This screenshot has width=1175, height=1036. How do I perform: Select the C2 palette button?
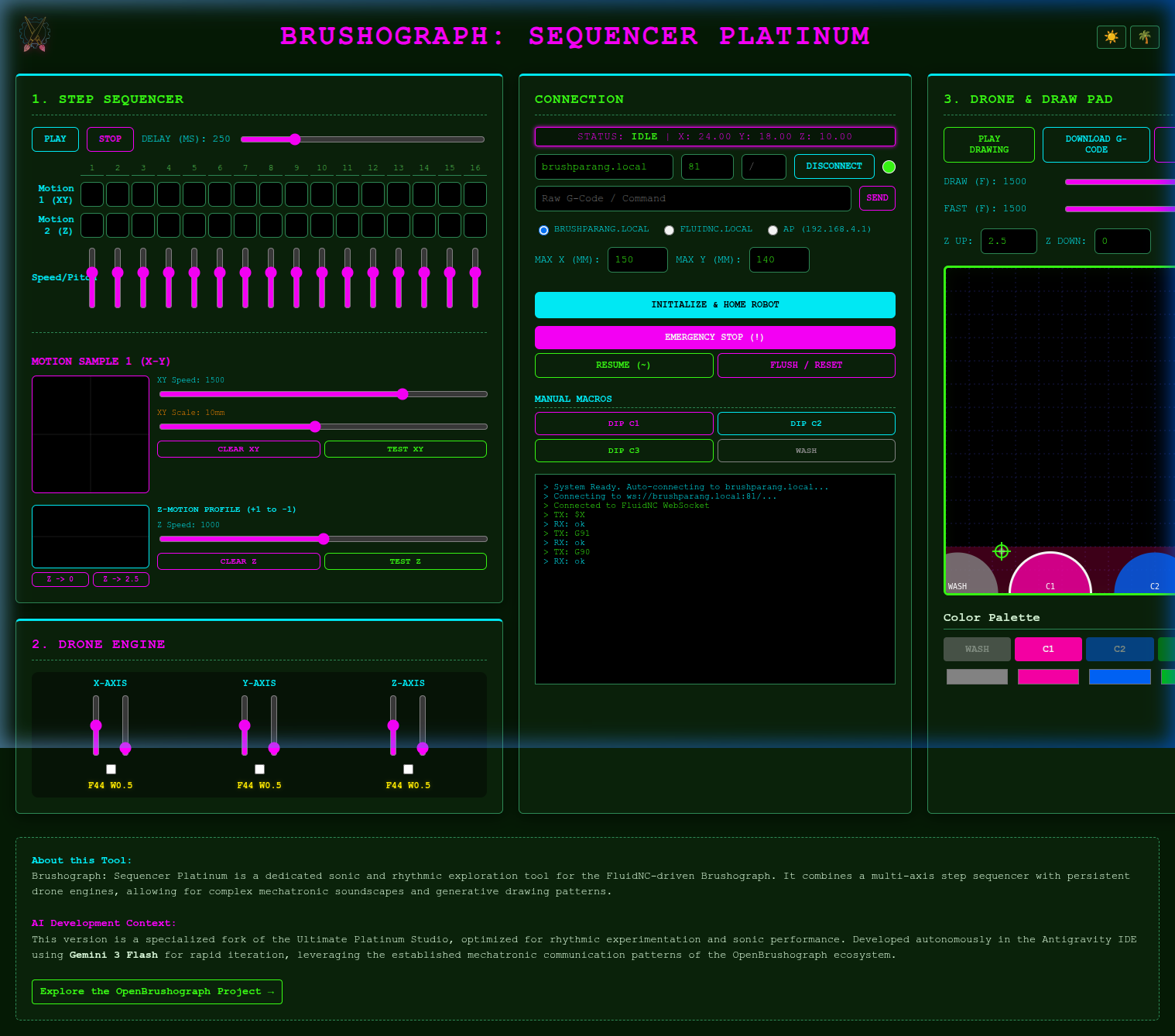tap(1119, 649)
